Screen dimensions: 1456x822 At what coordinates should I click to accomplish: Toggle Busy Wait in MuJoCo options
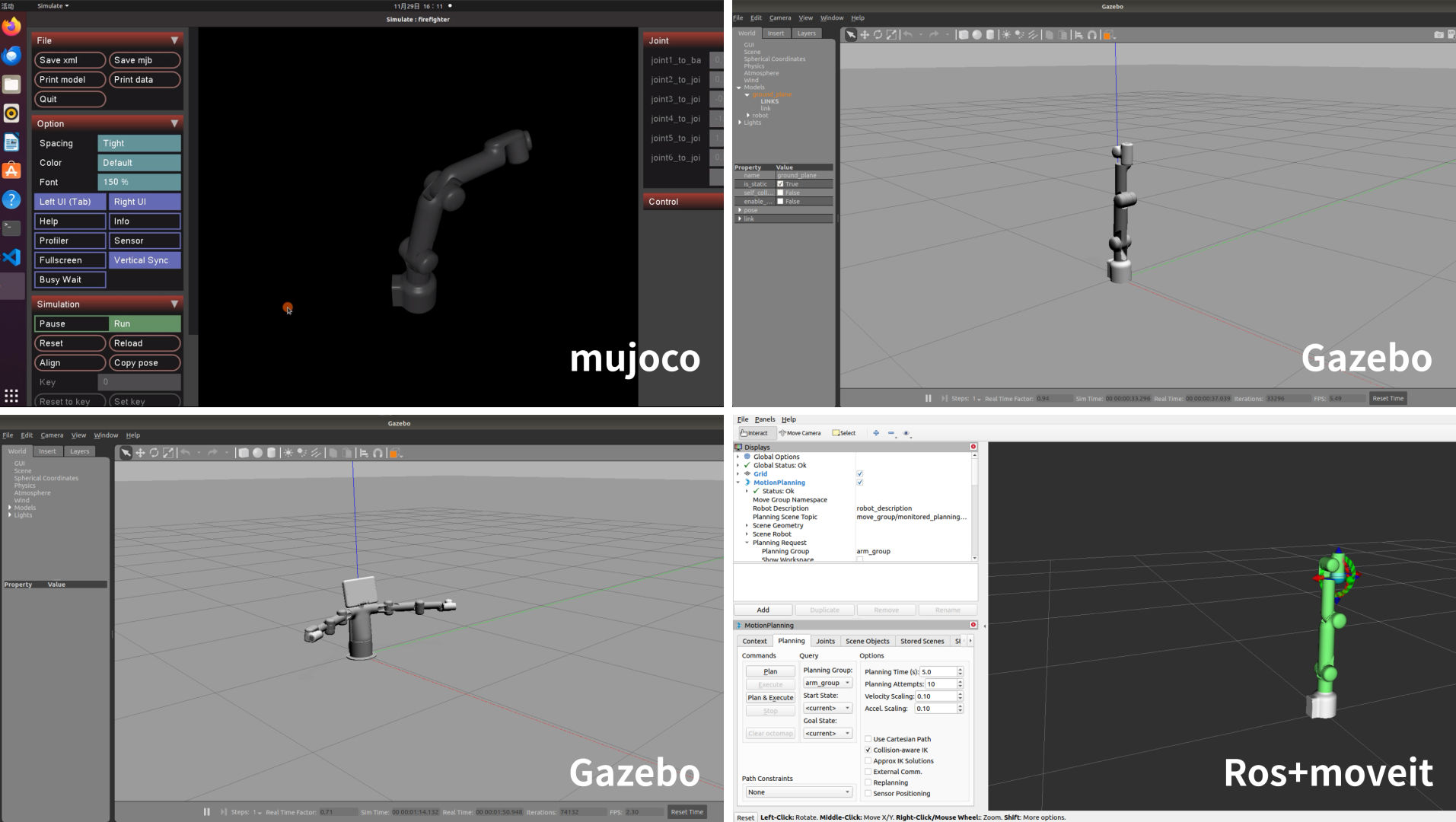tap(70, 280)
